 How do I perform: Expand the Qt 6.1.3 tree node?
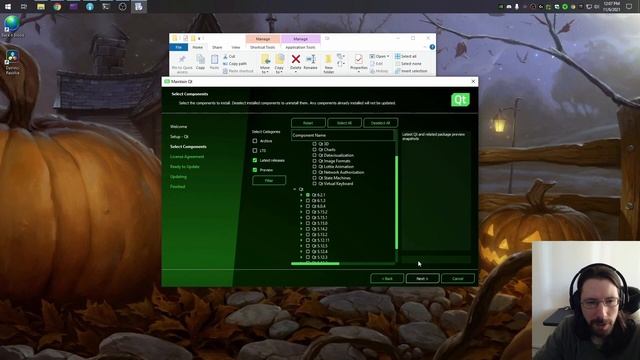pyautogui.click(x=301, y=201)
